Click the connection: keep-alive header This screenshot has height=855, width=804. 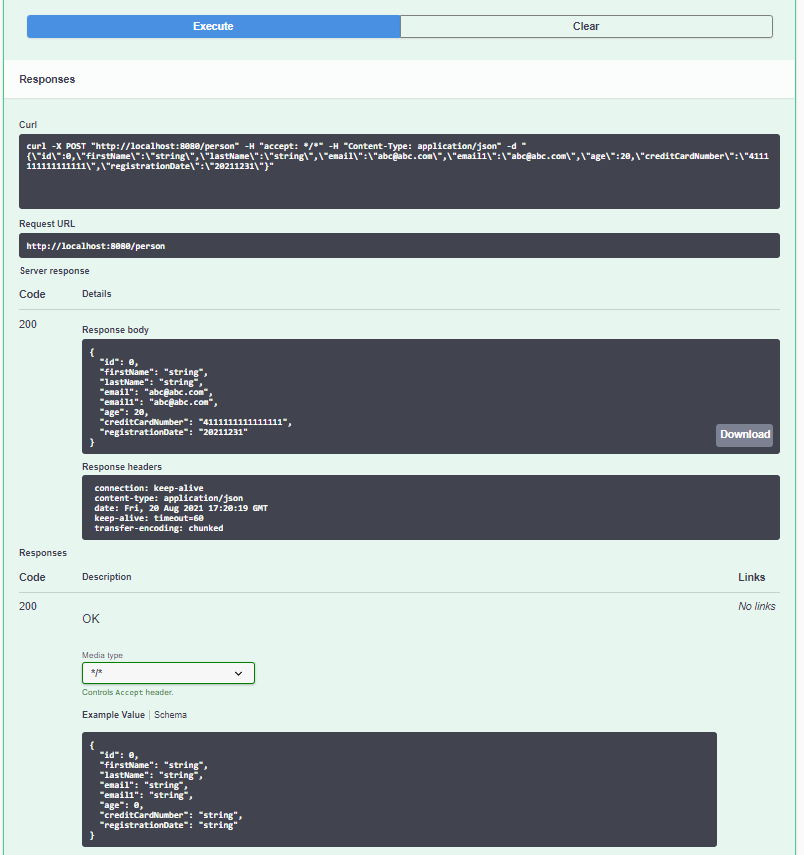[149, 488]
